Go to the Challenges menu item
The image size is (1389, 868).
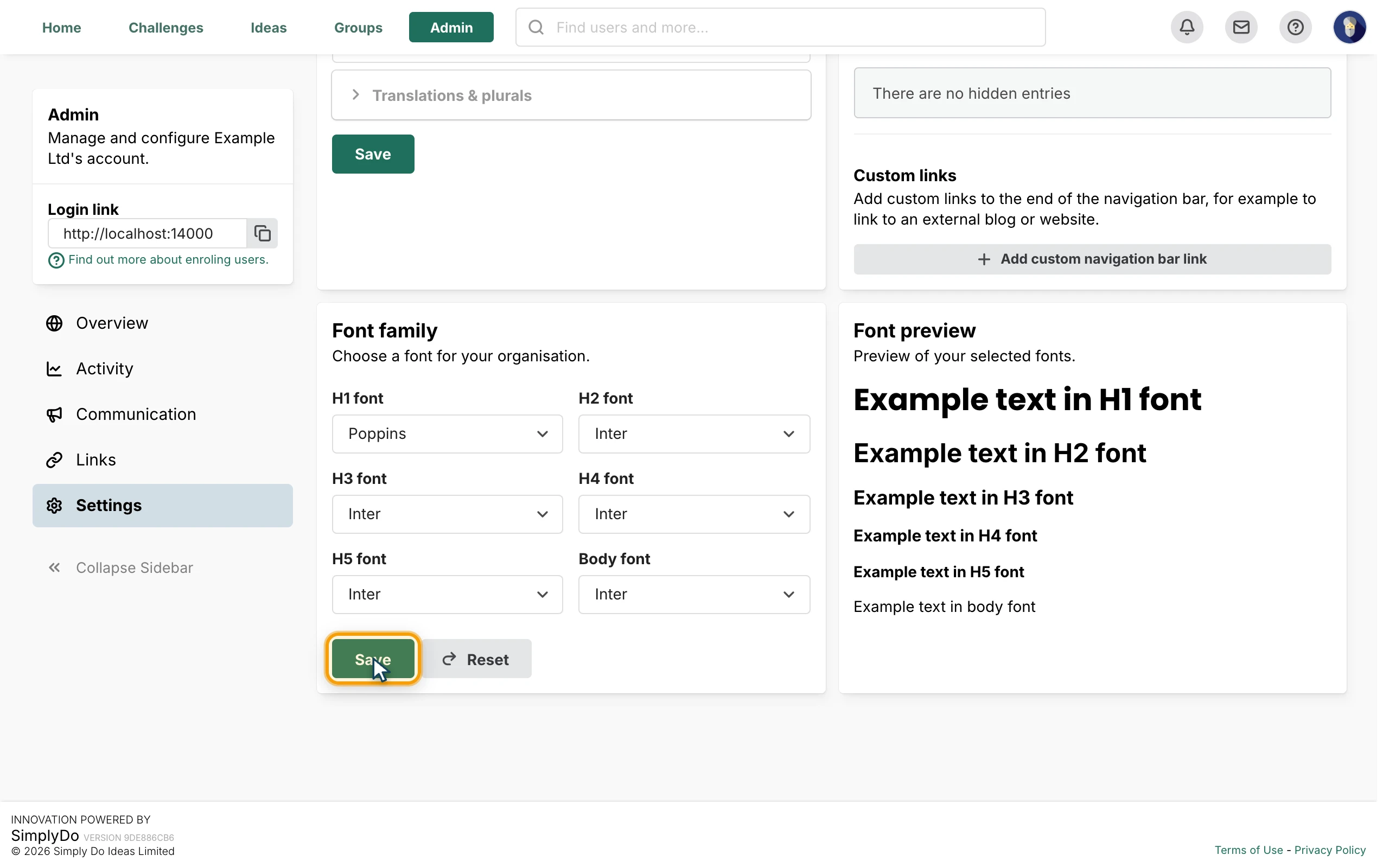pos(166,28)
